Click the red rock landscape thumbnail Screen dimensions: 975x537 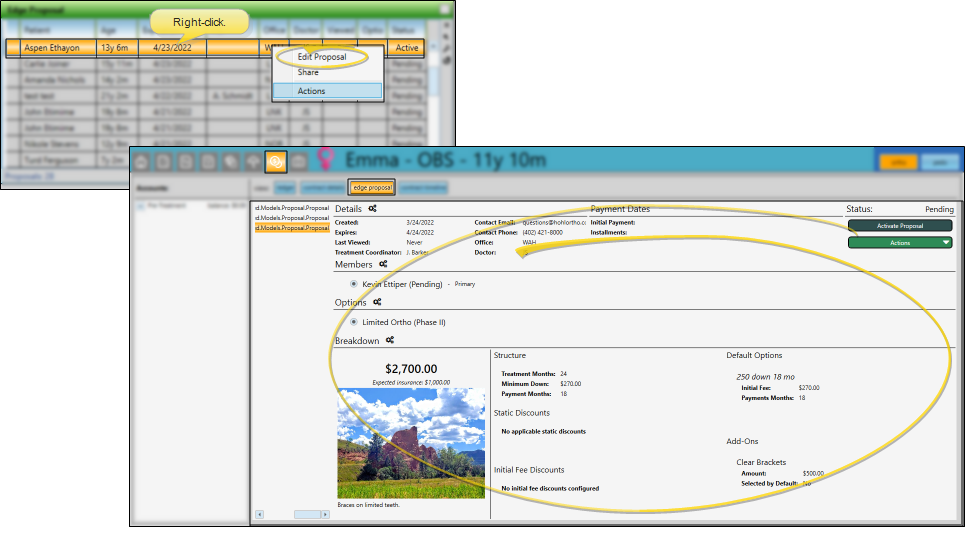click(411, 443)
